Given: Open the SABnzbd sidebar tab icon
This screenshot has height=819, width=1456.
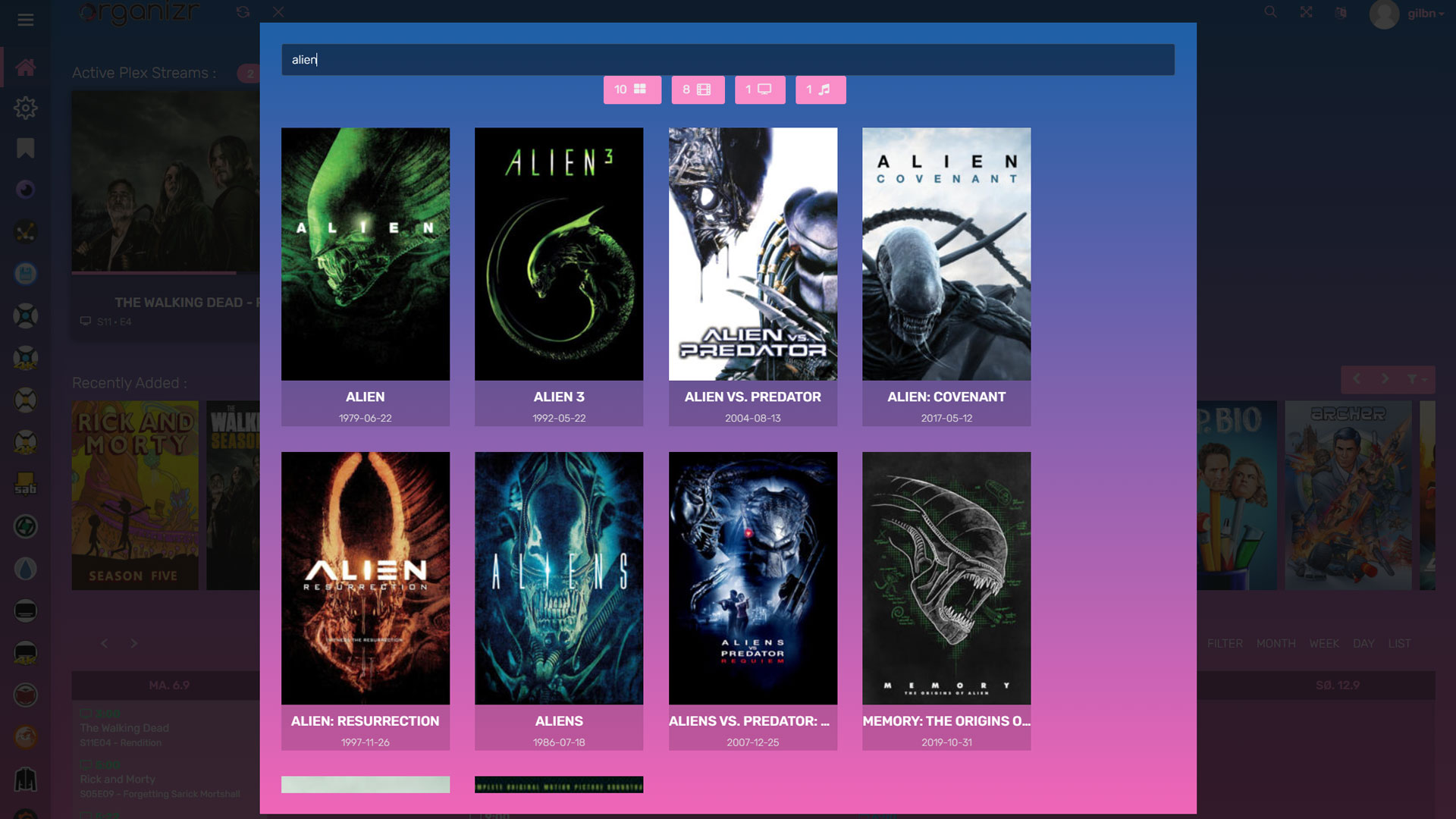Looking at the screenshot, I should click(25, 484).
